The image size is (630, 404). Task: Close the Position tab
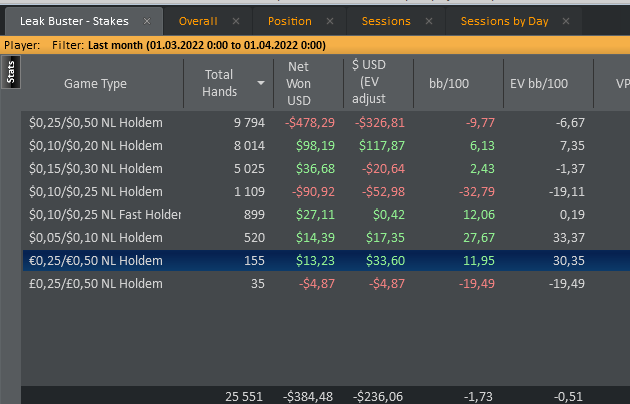pos(330,21)
